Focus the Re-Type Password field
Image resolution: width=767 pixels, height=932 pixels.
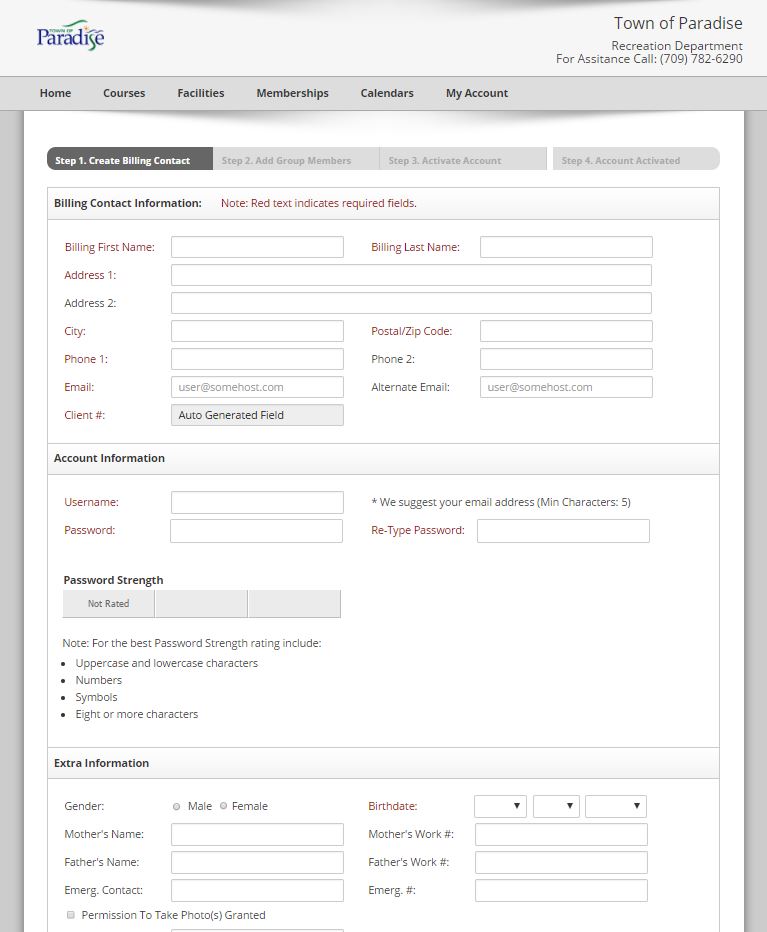click(563, 531)
